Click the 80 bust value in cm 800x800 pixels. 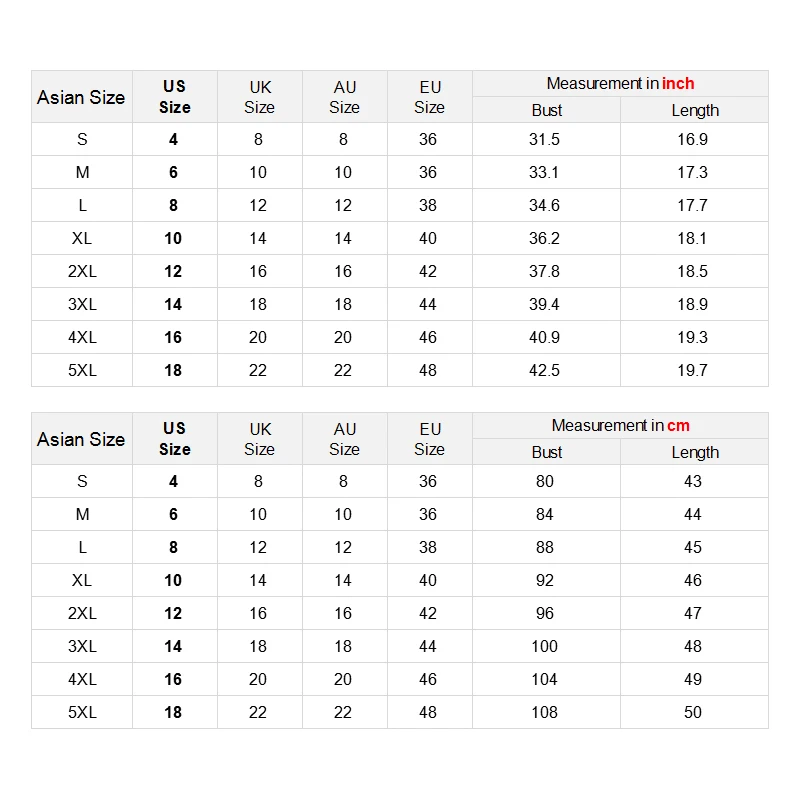coord(544,481)
